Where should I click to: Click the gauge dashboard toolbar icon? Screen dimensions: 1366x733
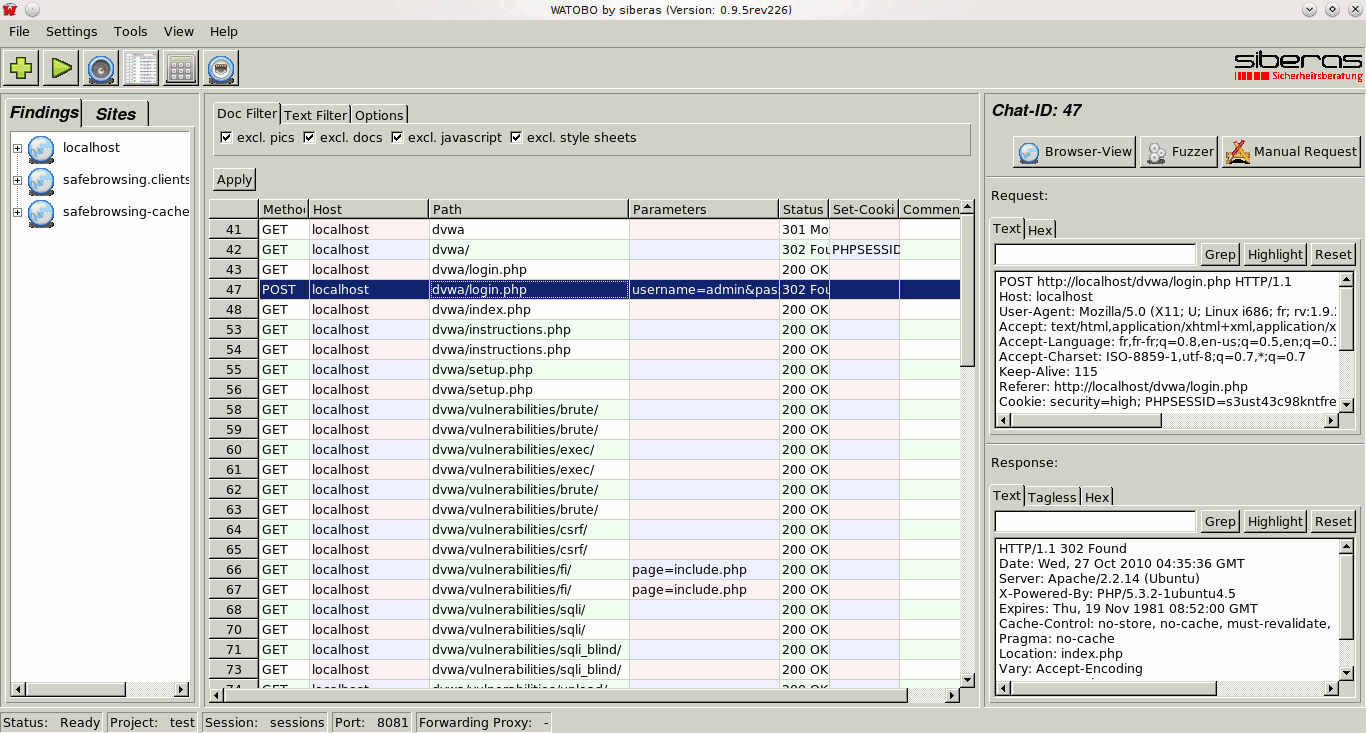tap(101, 69)
